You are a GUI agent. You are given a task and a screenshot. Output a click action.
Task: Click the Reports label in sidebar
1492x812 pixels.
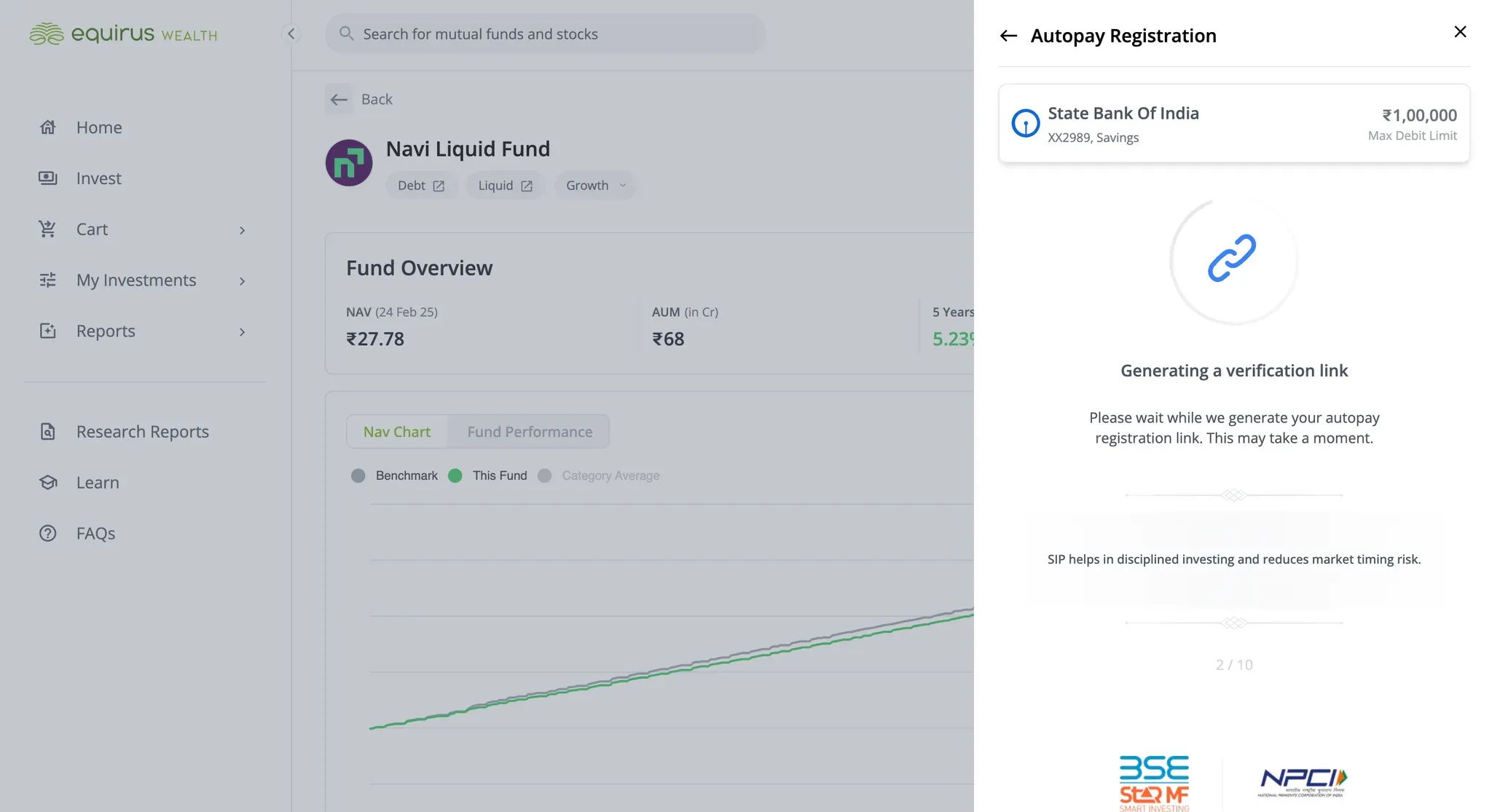106,331
